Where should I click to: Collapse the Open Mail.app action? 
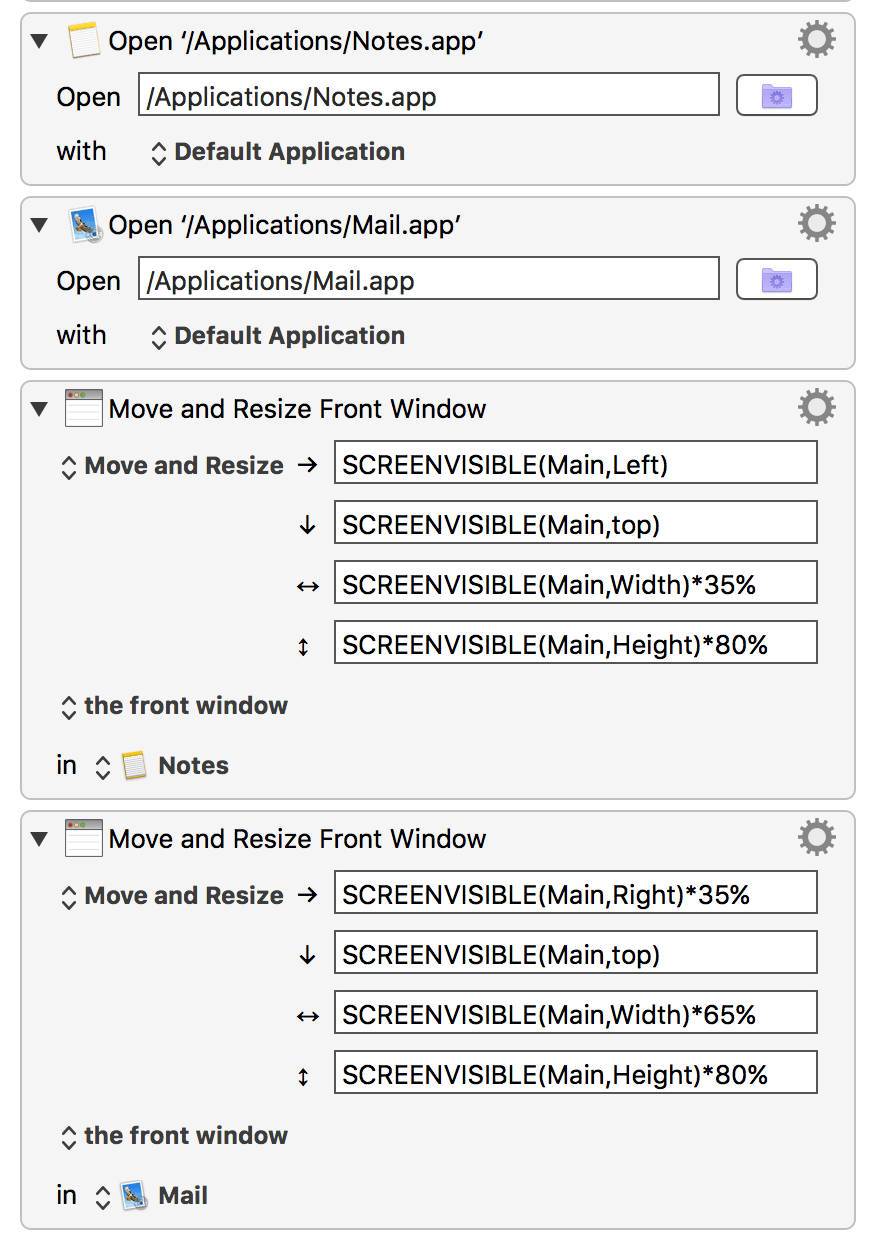tap(39, 225)
